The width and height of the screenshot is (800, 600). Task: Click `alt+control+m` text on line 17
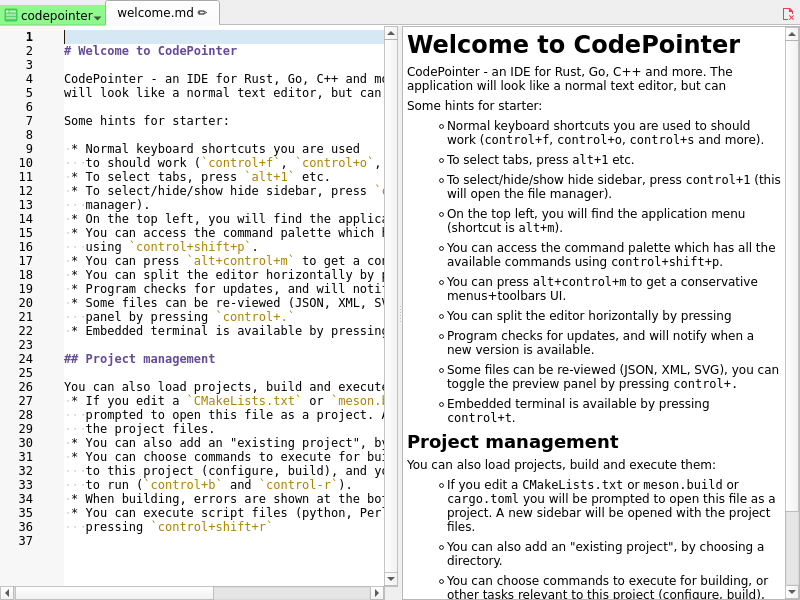pos(240,261)
